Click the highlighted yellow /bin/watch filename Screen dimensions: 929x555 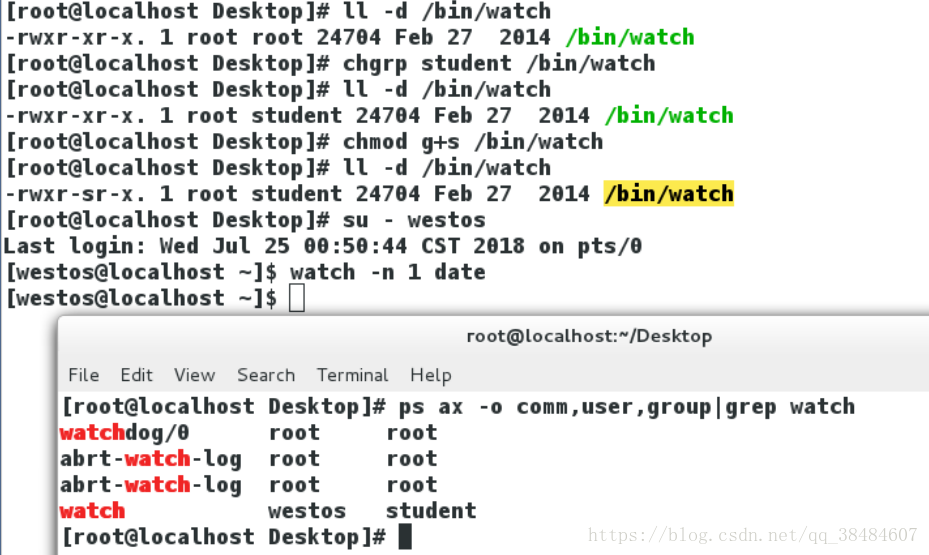tap(668, 194)
